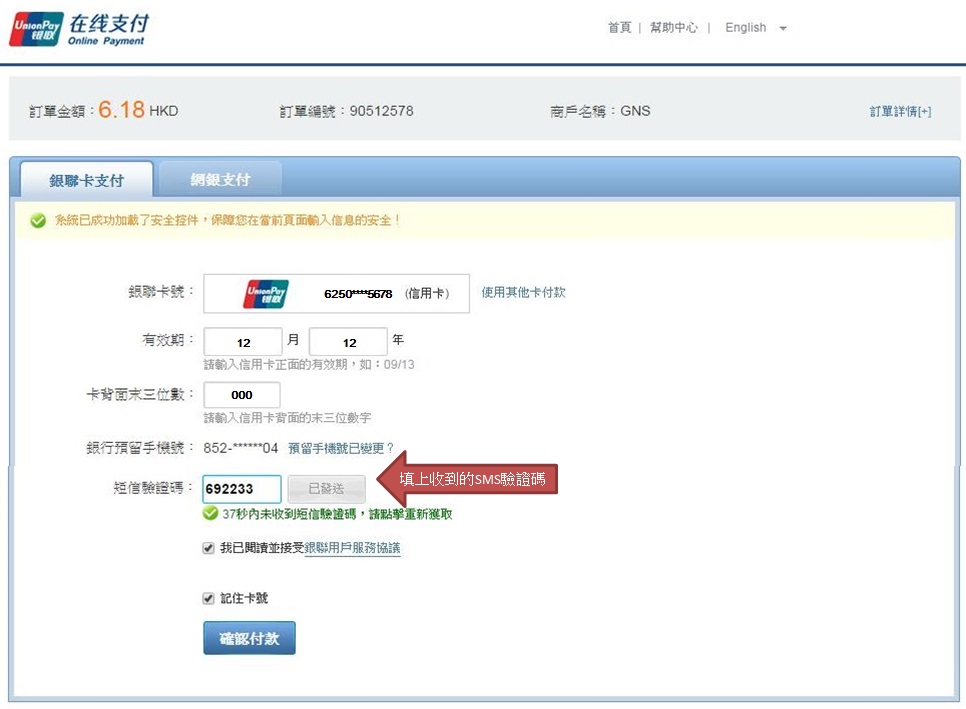Expand 訂單詳情[+] order details

click(900, 111)
